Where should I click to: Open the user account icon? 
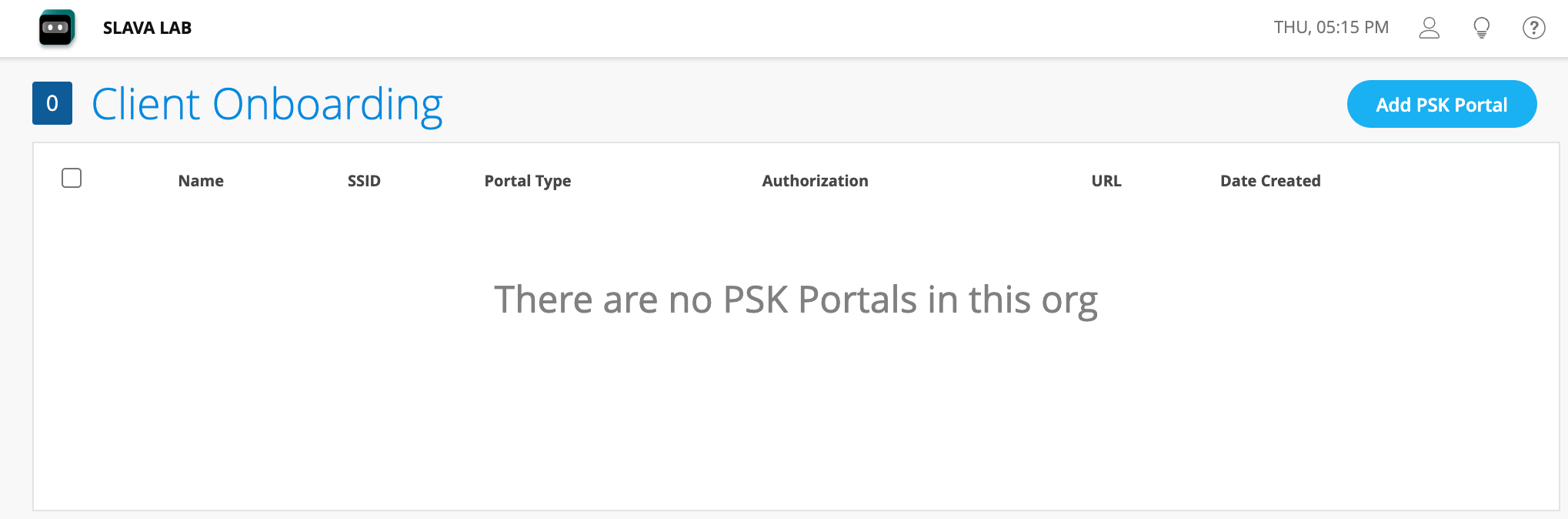[x=1429, y=28]
